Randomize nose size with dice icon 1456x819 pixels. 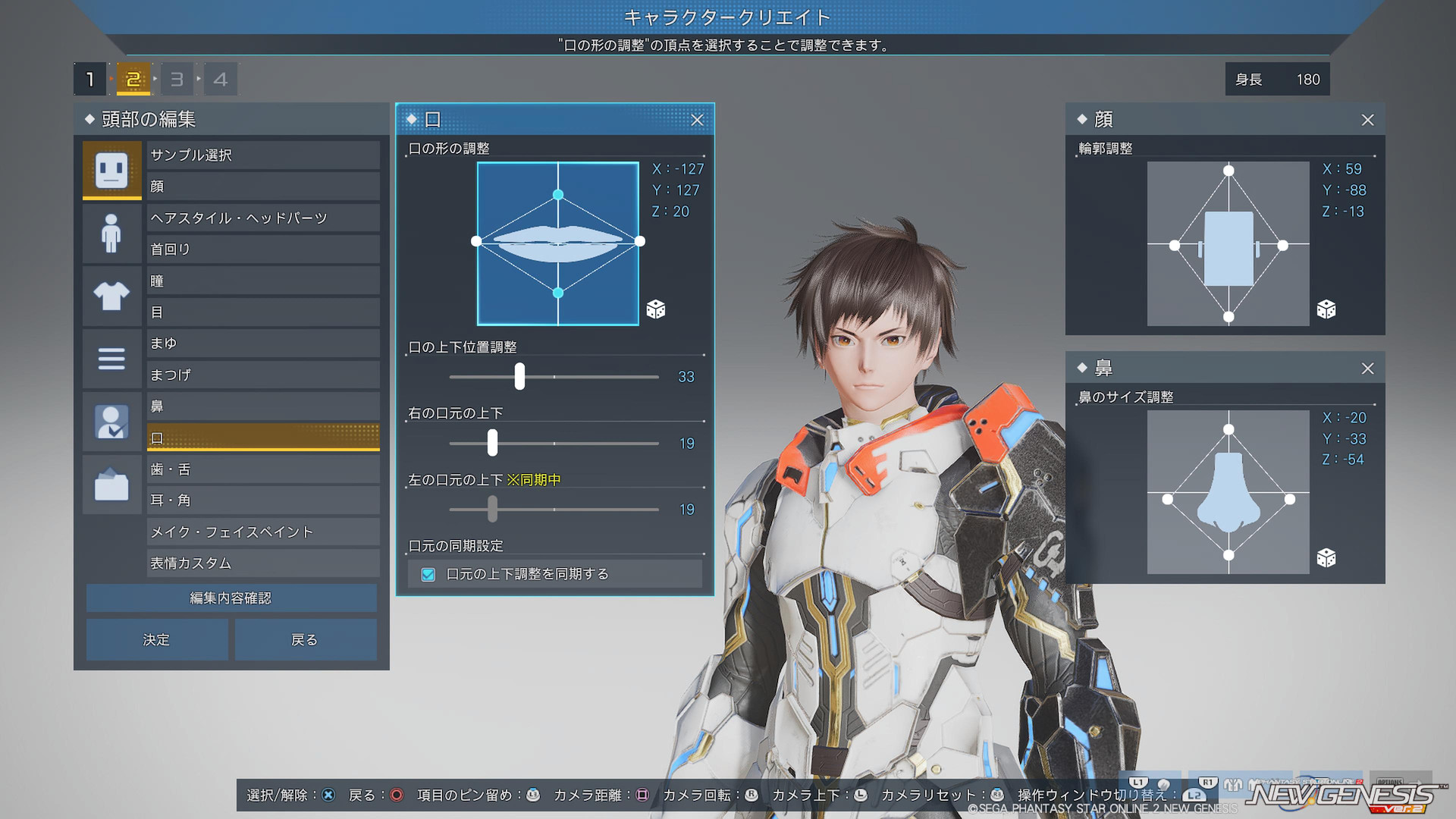[1326, 558]
